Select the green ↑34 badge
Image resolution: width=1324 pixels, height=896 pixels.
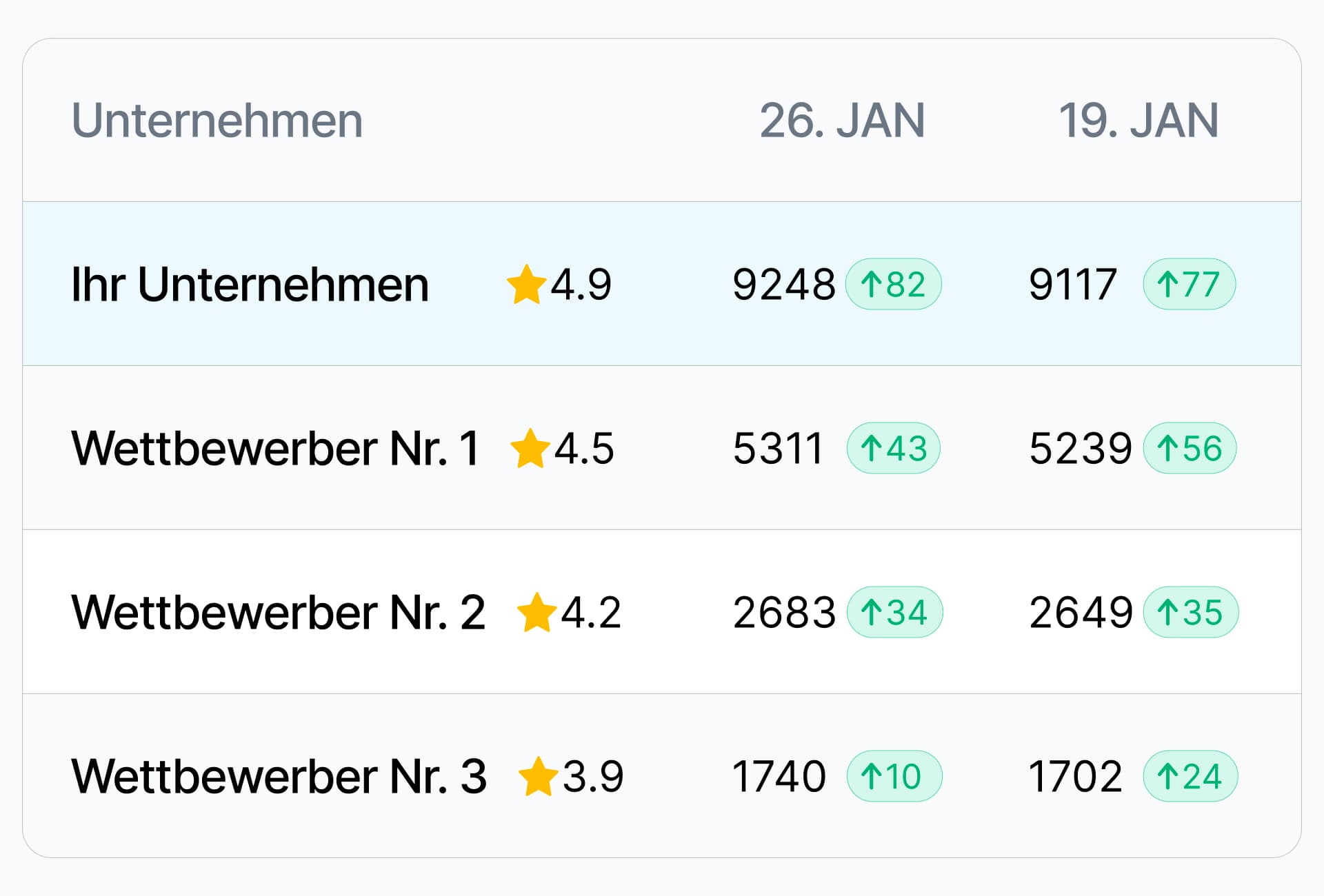[894, 612]
